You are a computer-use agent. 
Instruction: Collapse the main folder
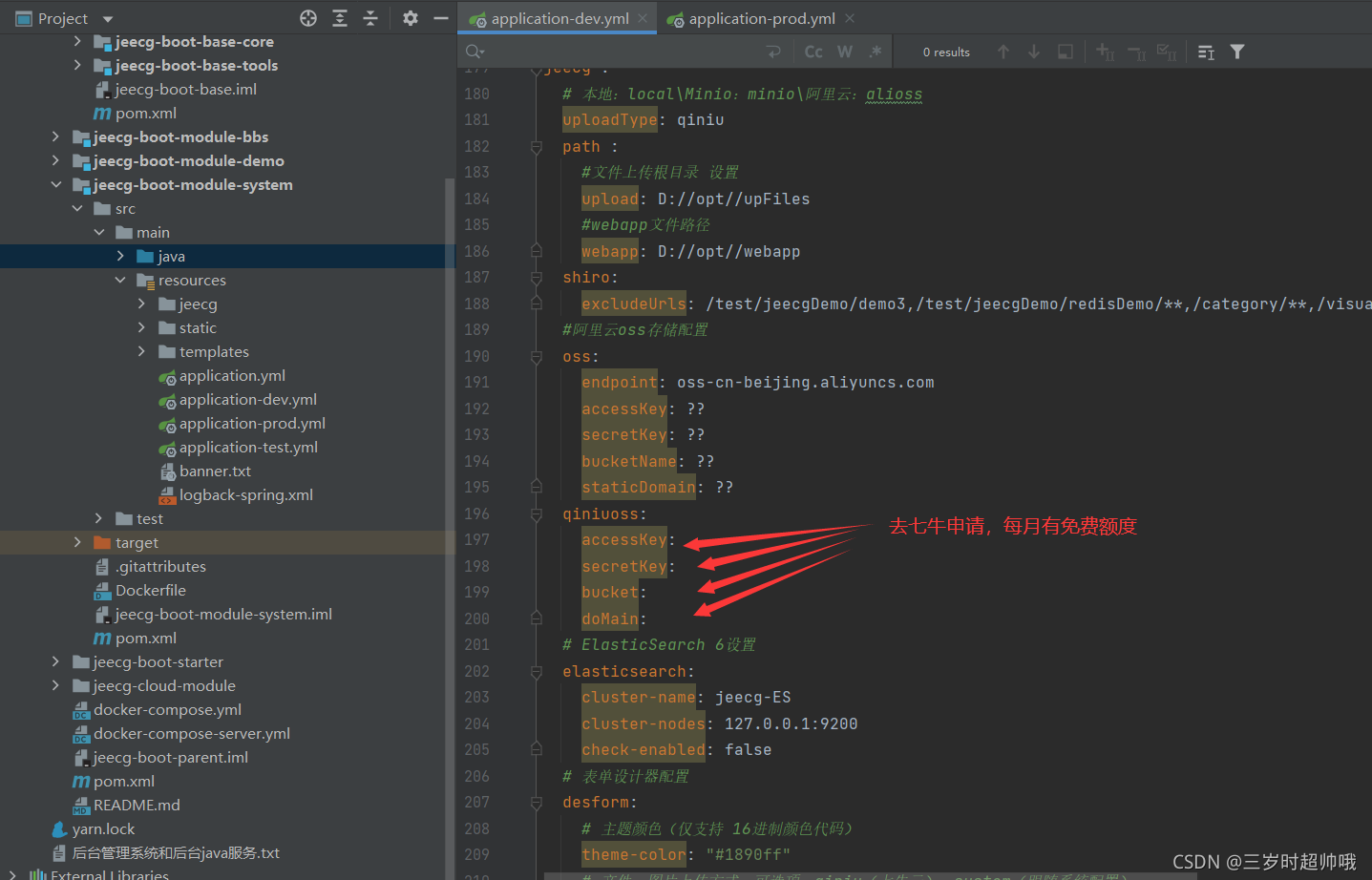[99, 232]
